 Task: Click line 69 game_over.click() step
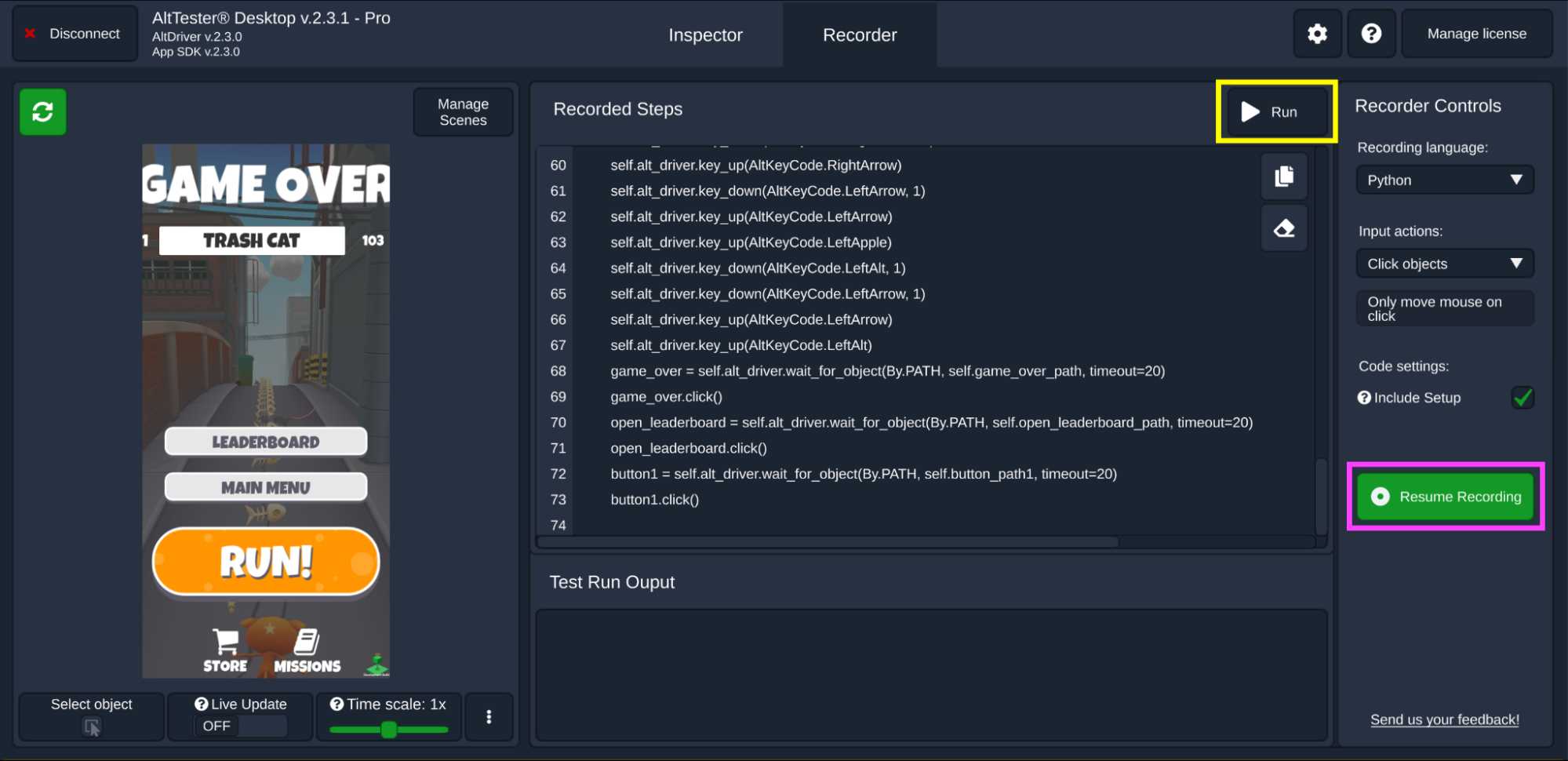(x=667, y=397)
